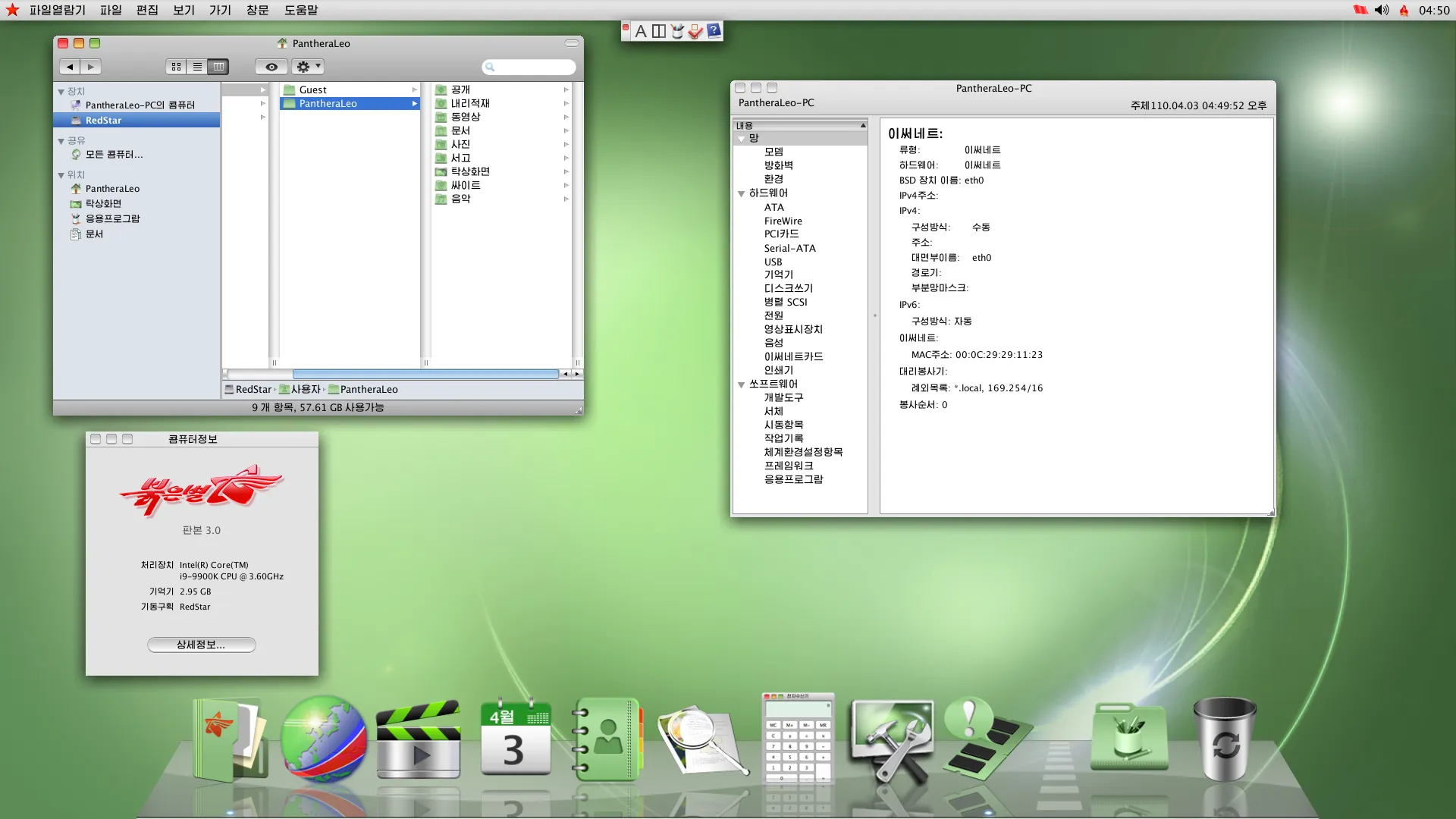The height and width of the screenshot is (819, 1456).
Task: Switch the file manager to icon grid view
Action: coord(176,66)
